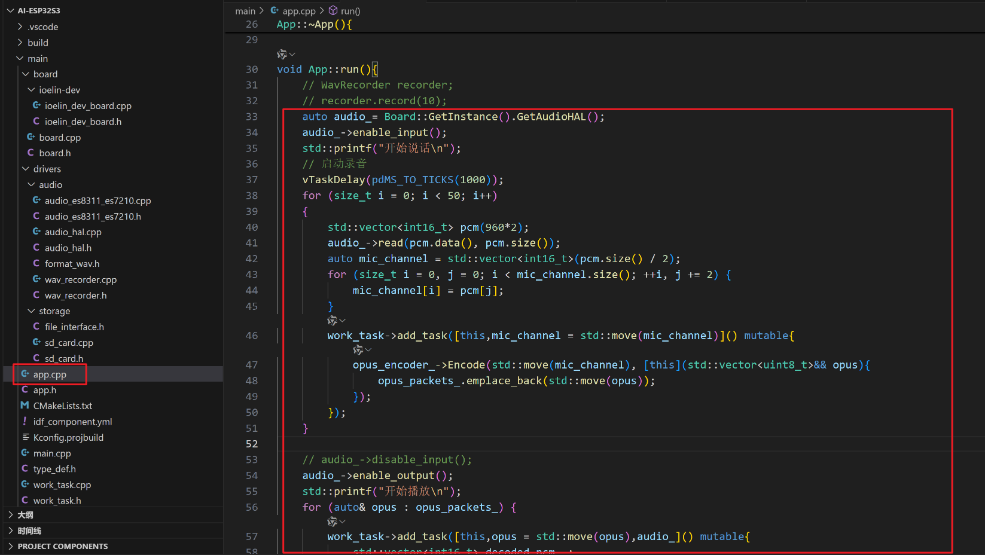Click the code lens icon above line 57
The width and height of the screenshot is (985, 555).
coord(332,522)
